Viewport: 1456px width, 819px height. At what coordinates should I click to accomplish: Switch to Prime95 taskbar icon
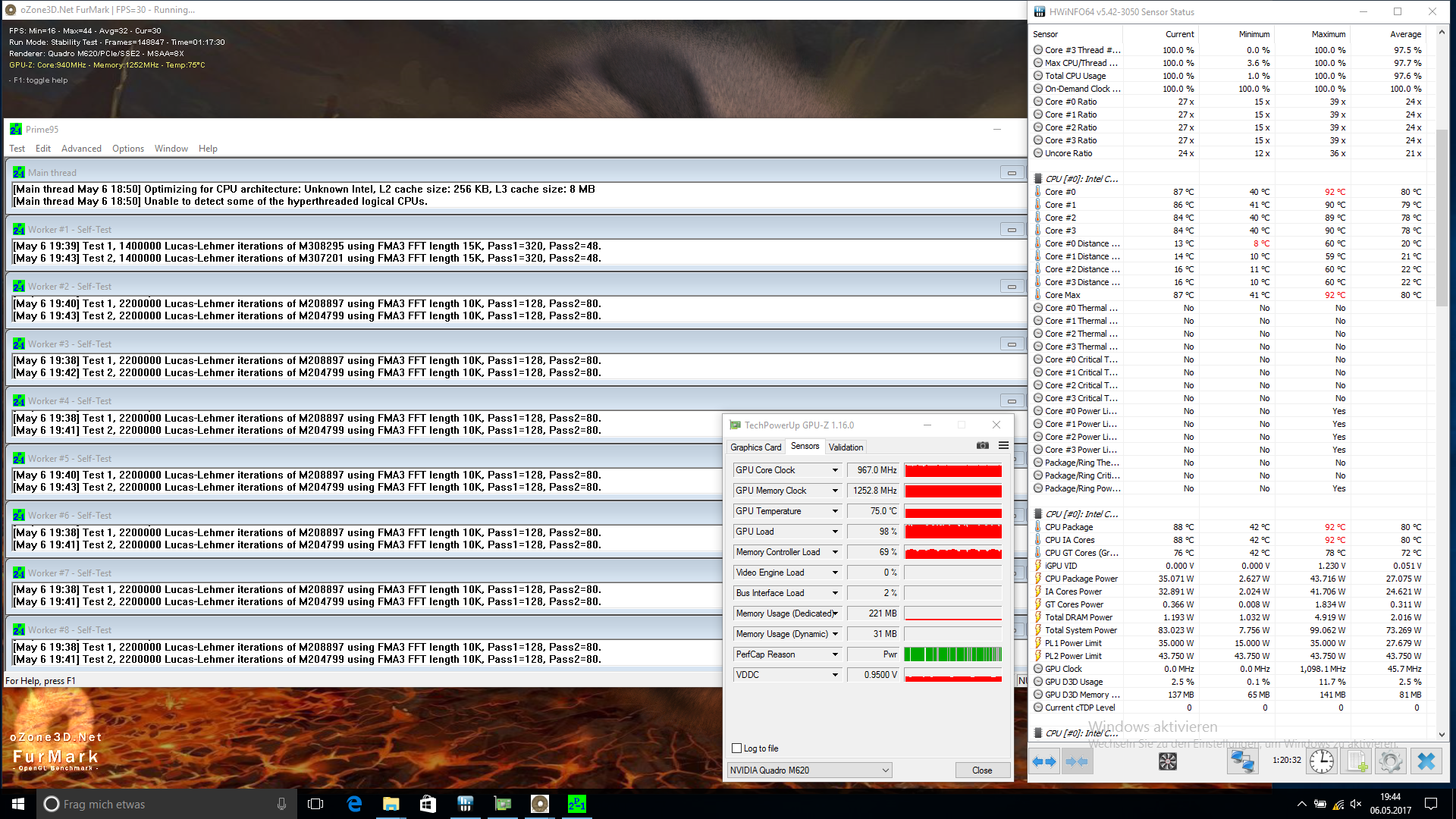(x=576, y=804)
